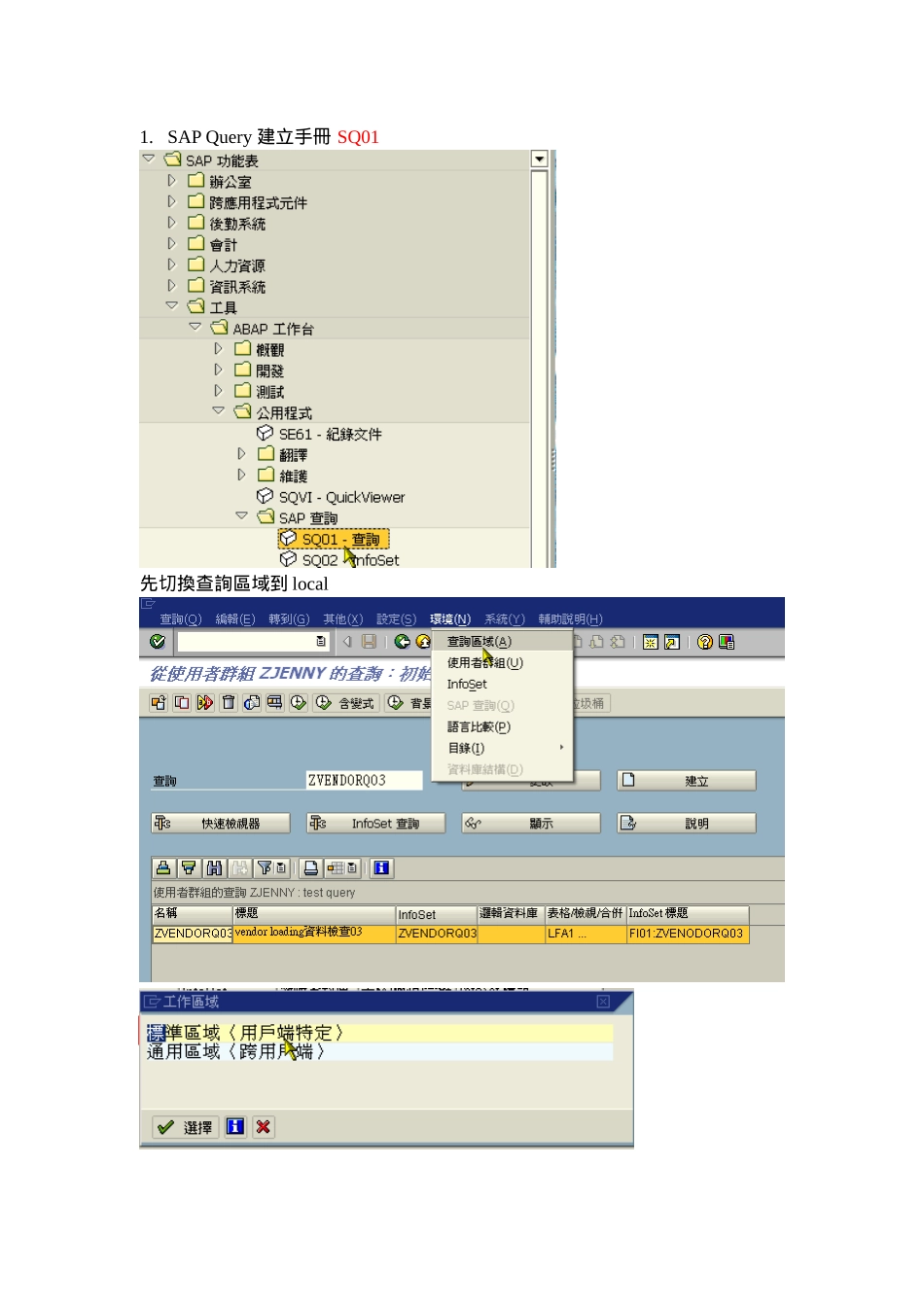The width and height of the screenshot is (924, 1307).
Task: Click the trash can Delete query icon
Action: coord(229,703)
